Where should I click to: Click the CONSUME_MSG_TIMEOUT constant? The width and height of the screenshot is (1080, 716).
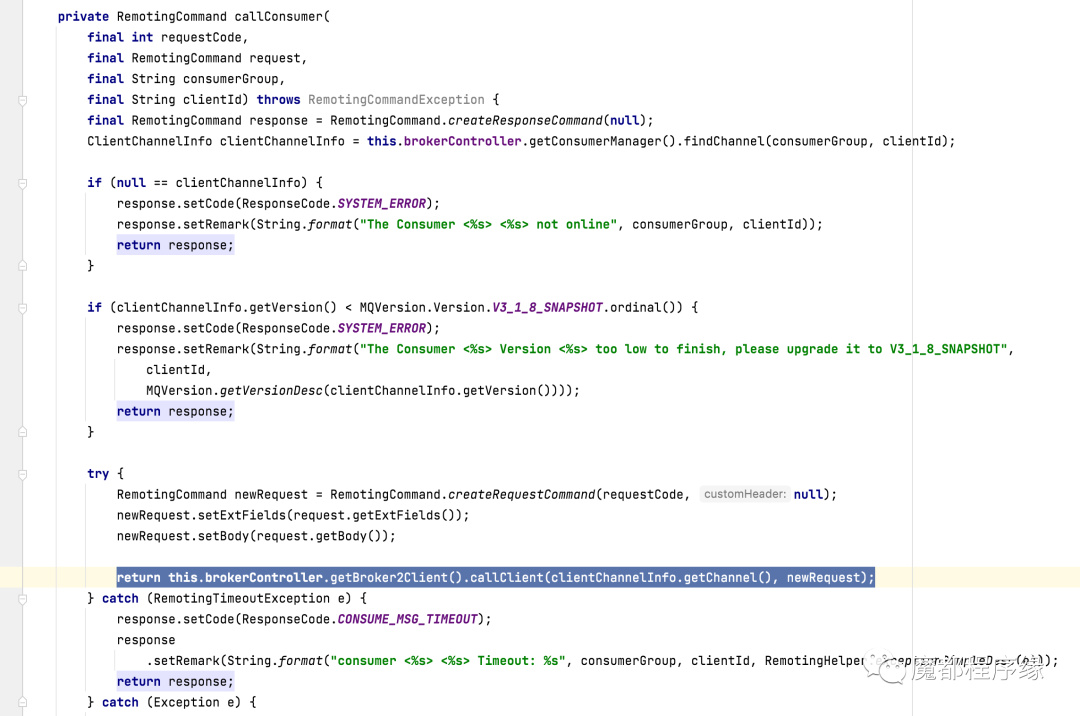407,619
